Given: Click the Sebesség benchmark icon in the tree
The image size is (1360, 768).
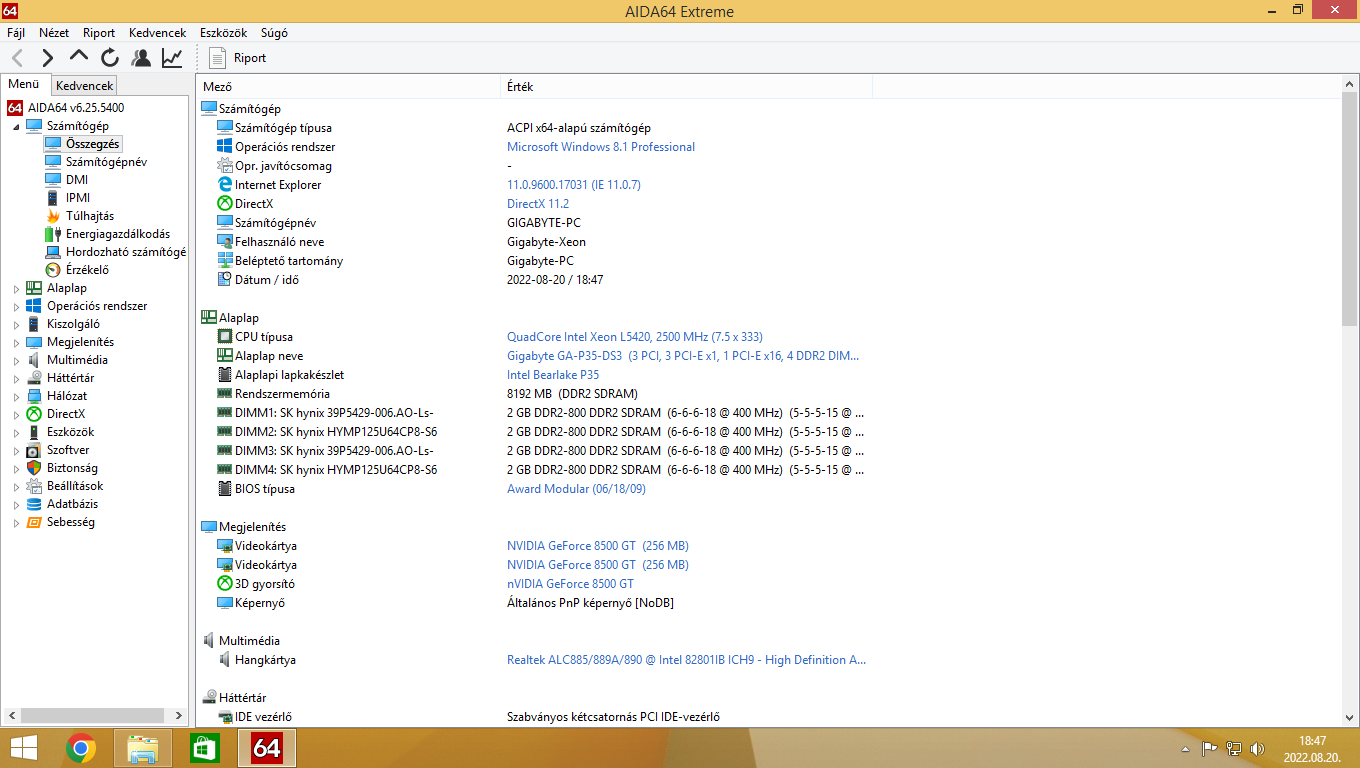Looking at the screenshot, I should coord(34,522).
